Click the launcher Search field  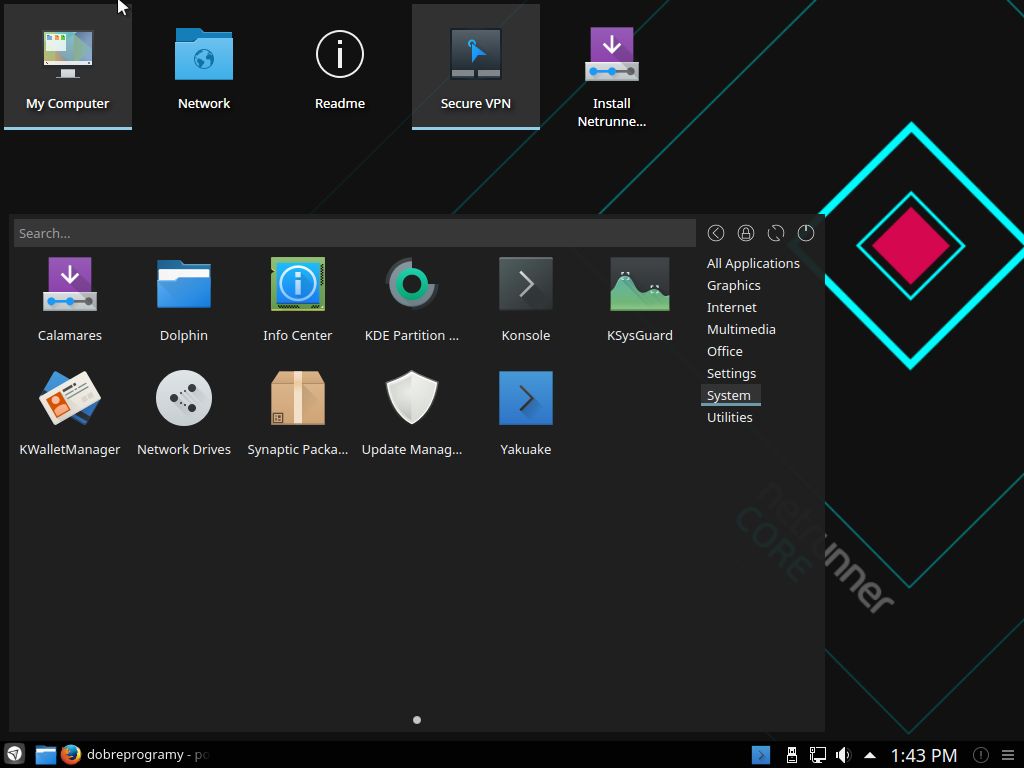pos(355,233)
